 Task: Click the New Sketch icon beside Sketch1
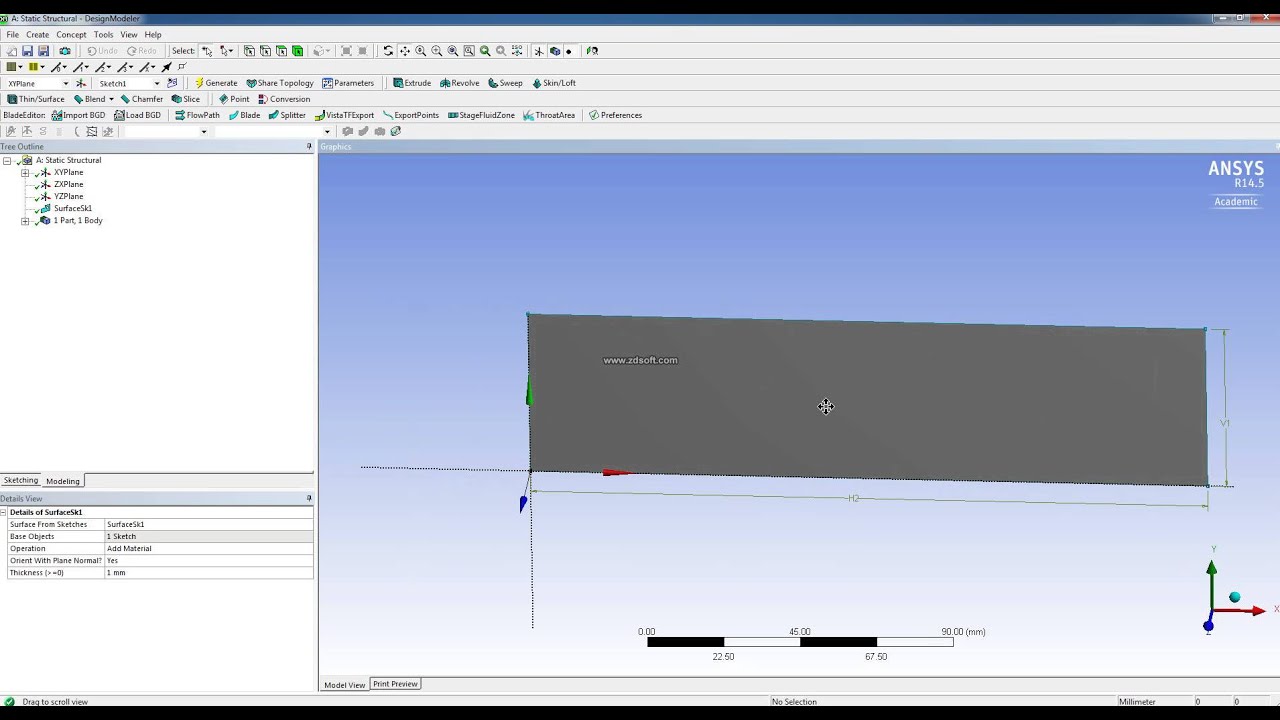172,83
